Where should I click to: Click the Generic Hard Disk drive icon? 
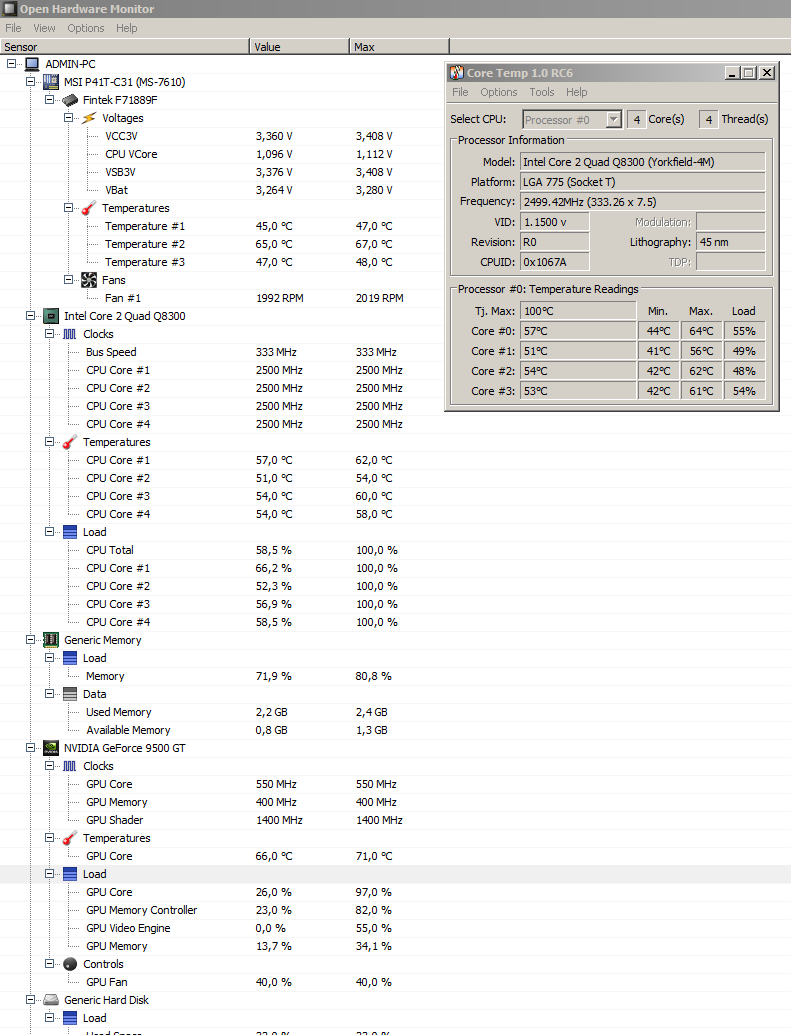pyautogui.click(x=51, y=1000)
